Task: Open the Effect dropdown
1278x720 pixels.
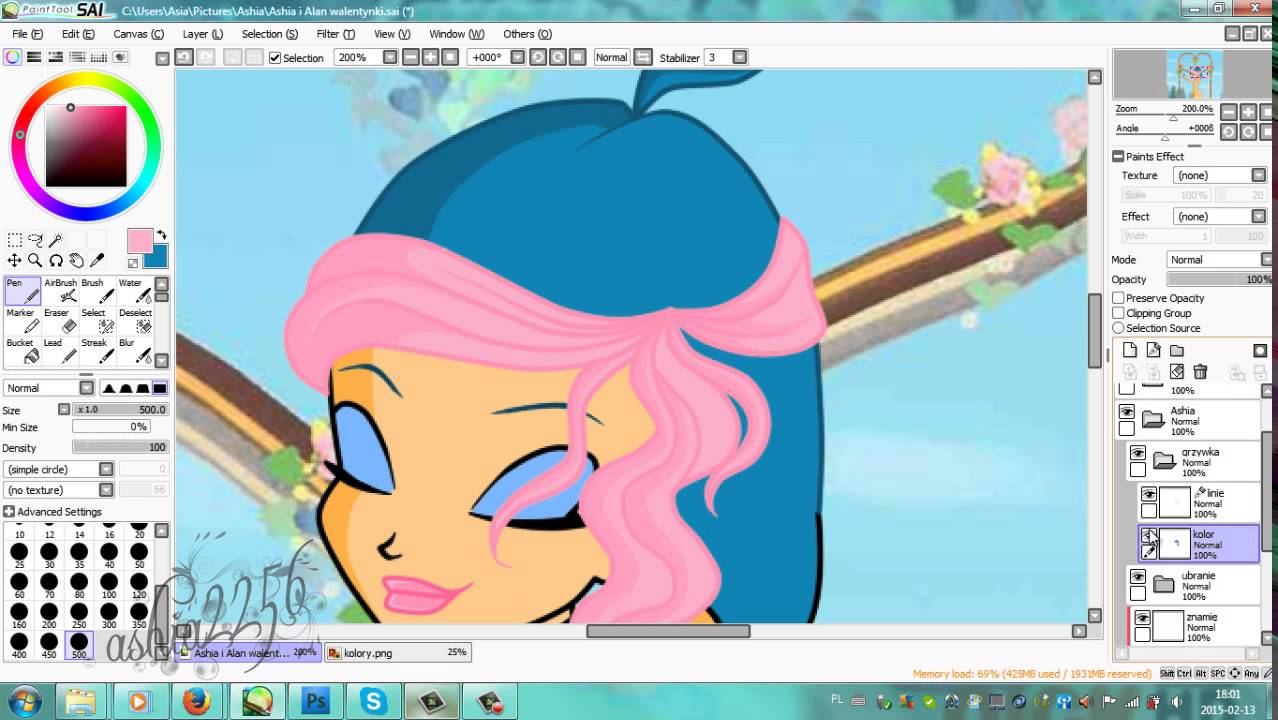Action: [x=1259, y=216]
